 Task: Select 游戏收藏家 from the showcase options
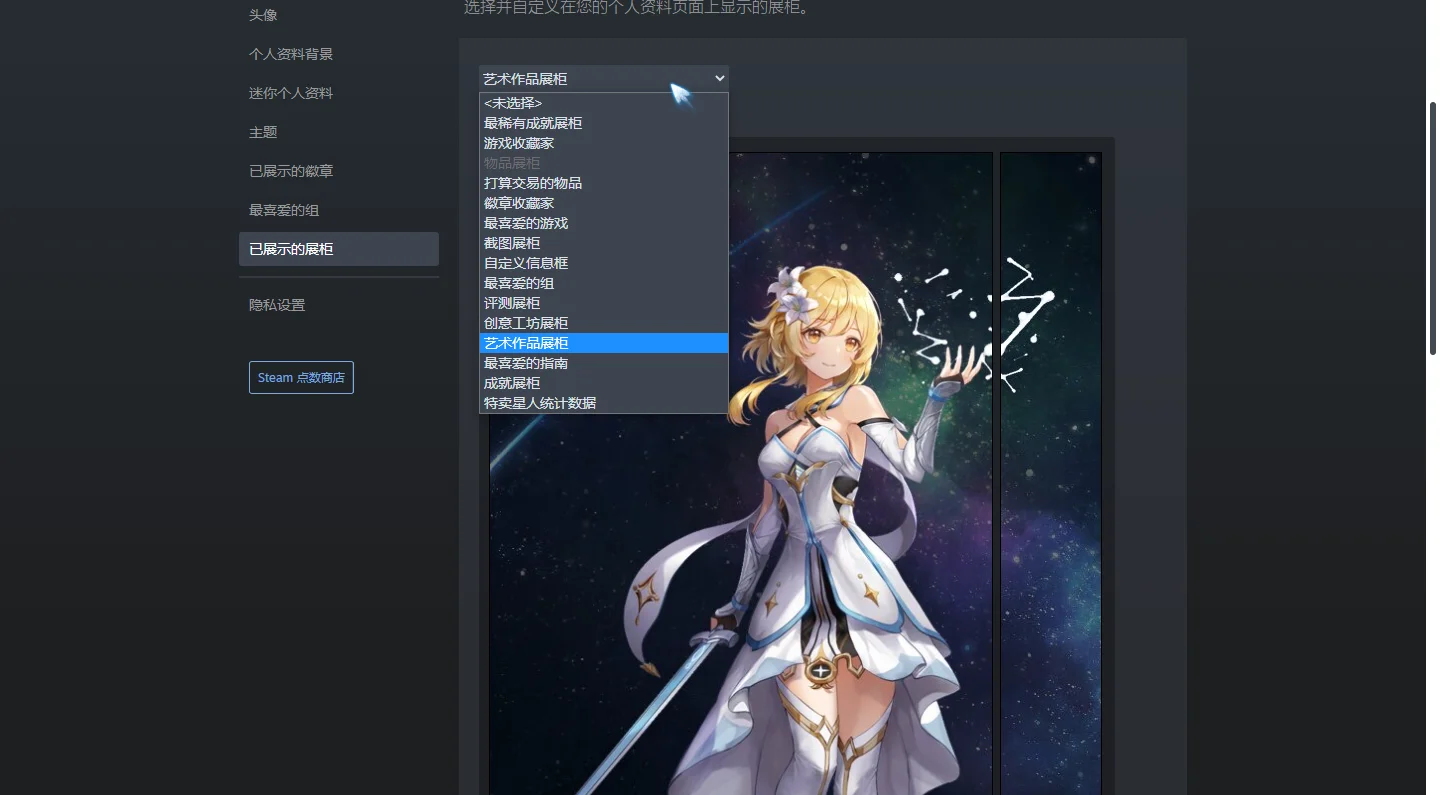(604, 143)
